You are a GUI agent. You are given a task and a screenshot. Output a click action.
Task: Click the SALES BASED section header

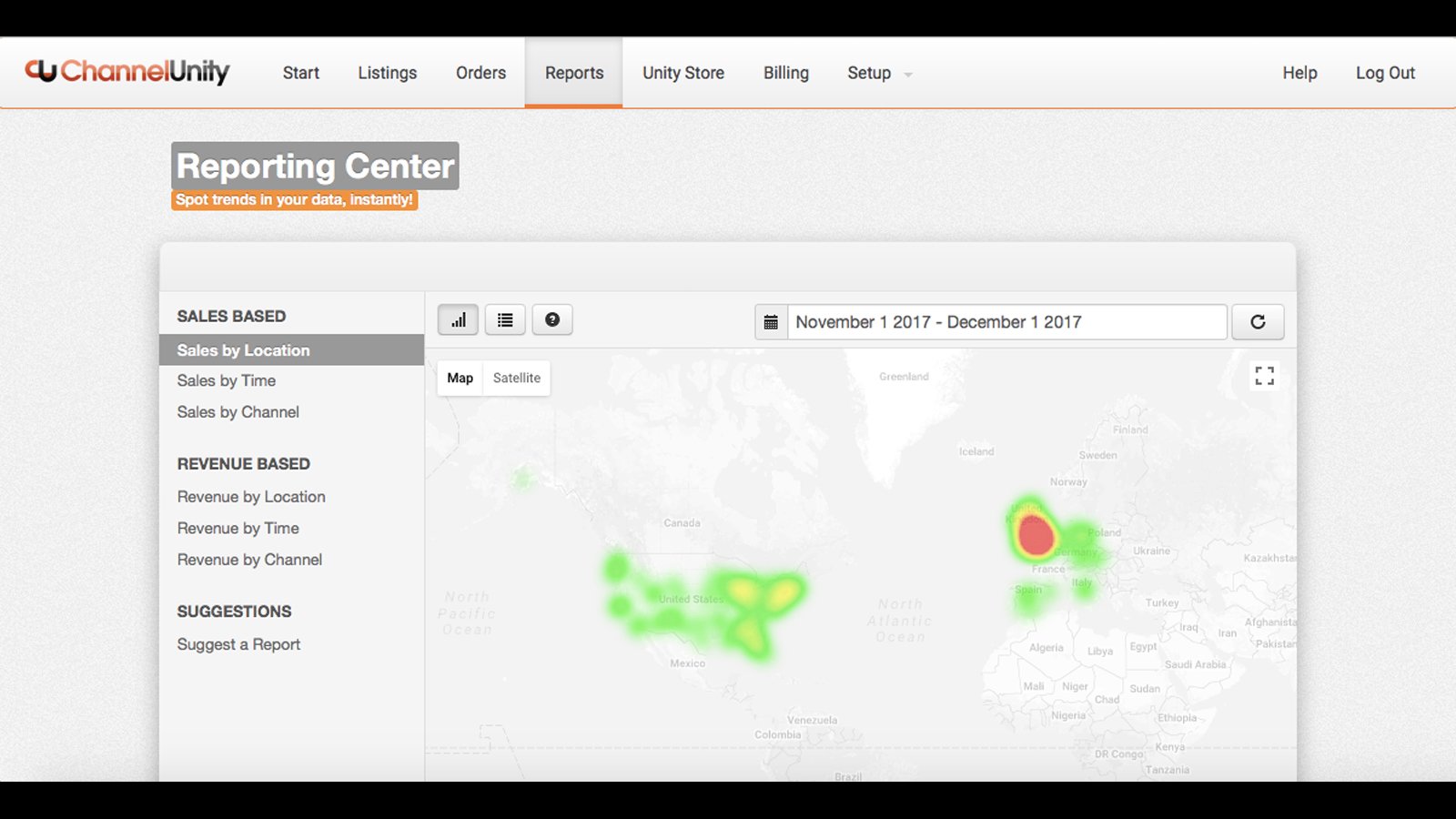coord(231,317)
